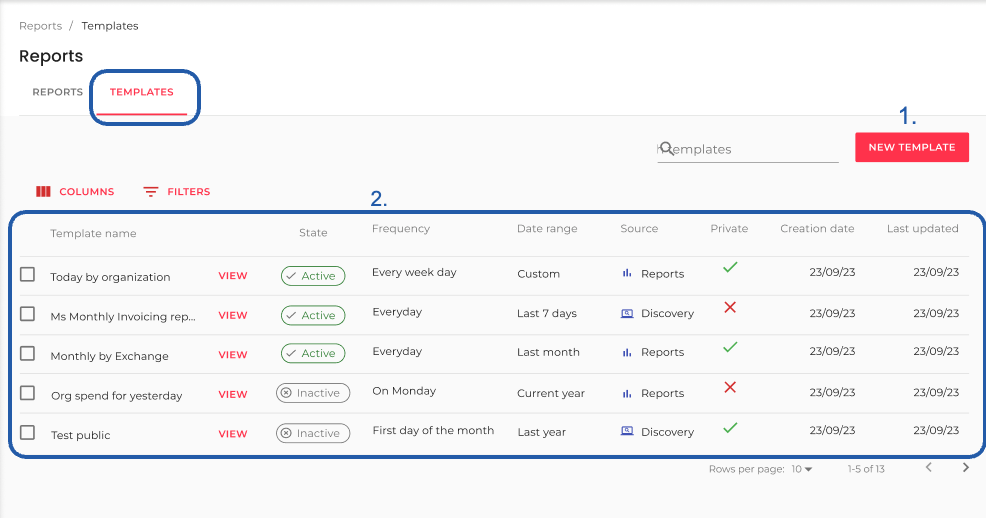Select the Today by organization checkbox
The image size is (986, 518).
coord(28,275)
